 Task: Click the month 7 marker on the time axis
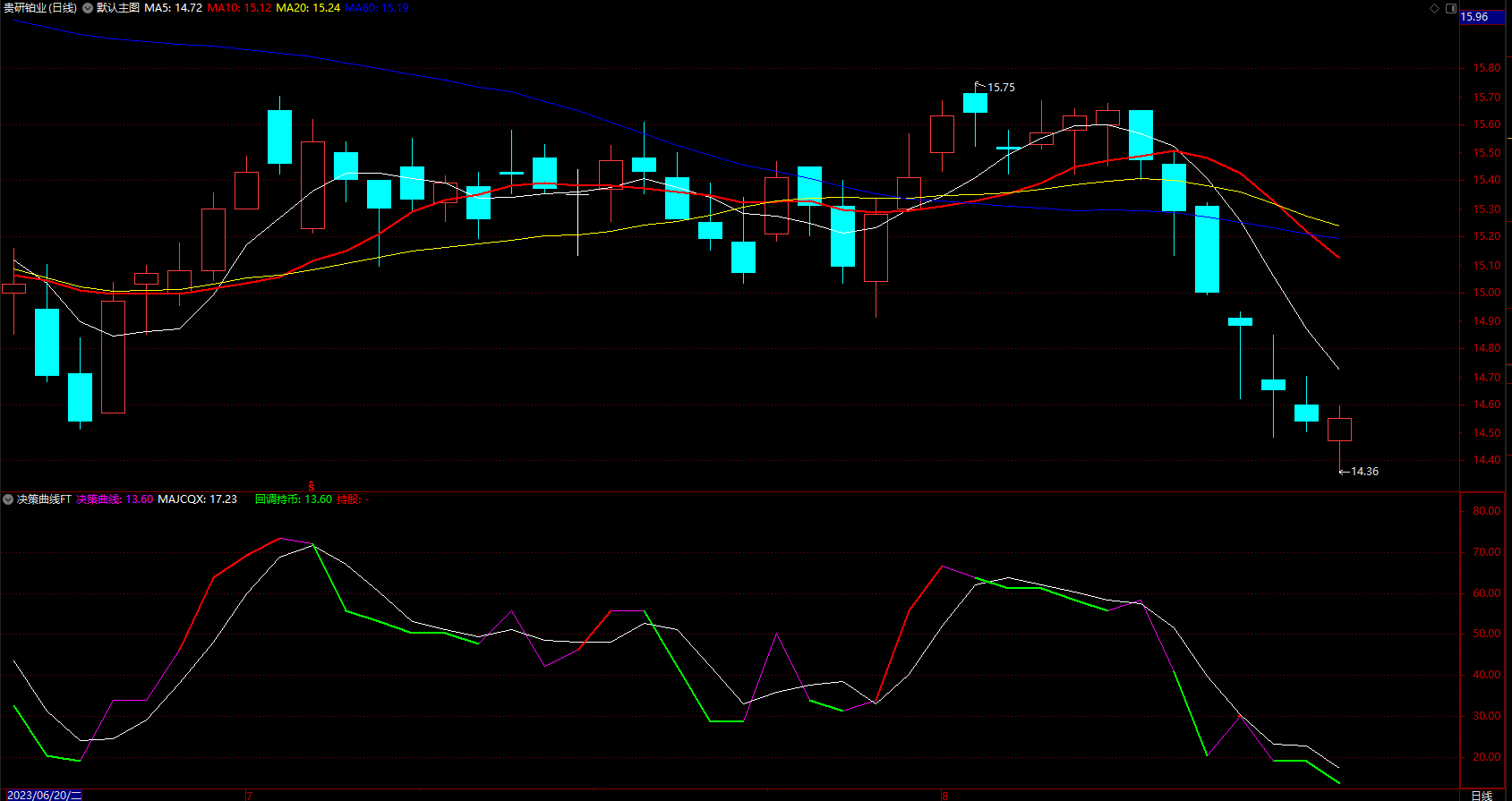(x=249, y=795)
